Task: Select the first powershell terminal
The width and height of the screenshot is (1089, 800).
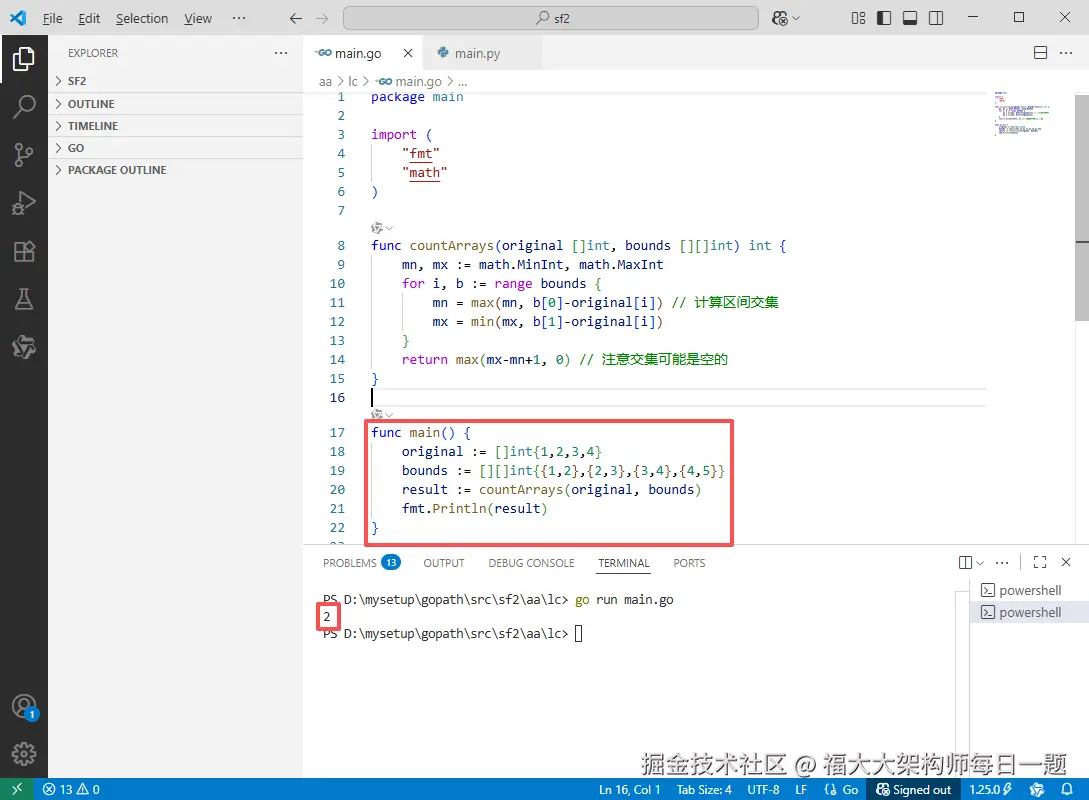Action: point(1029,590)
